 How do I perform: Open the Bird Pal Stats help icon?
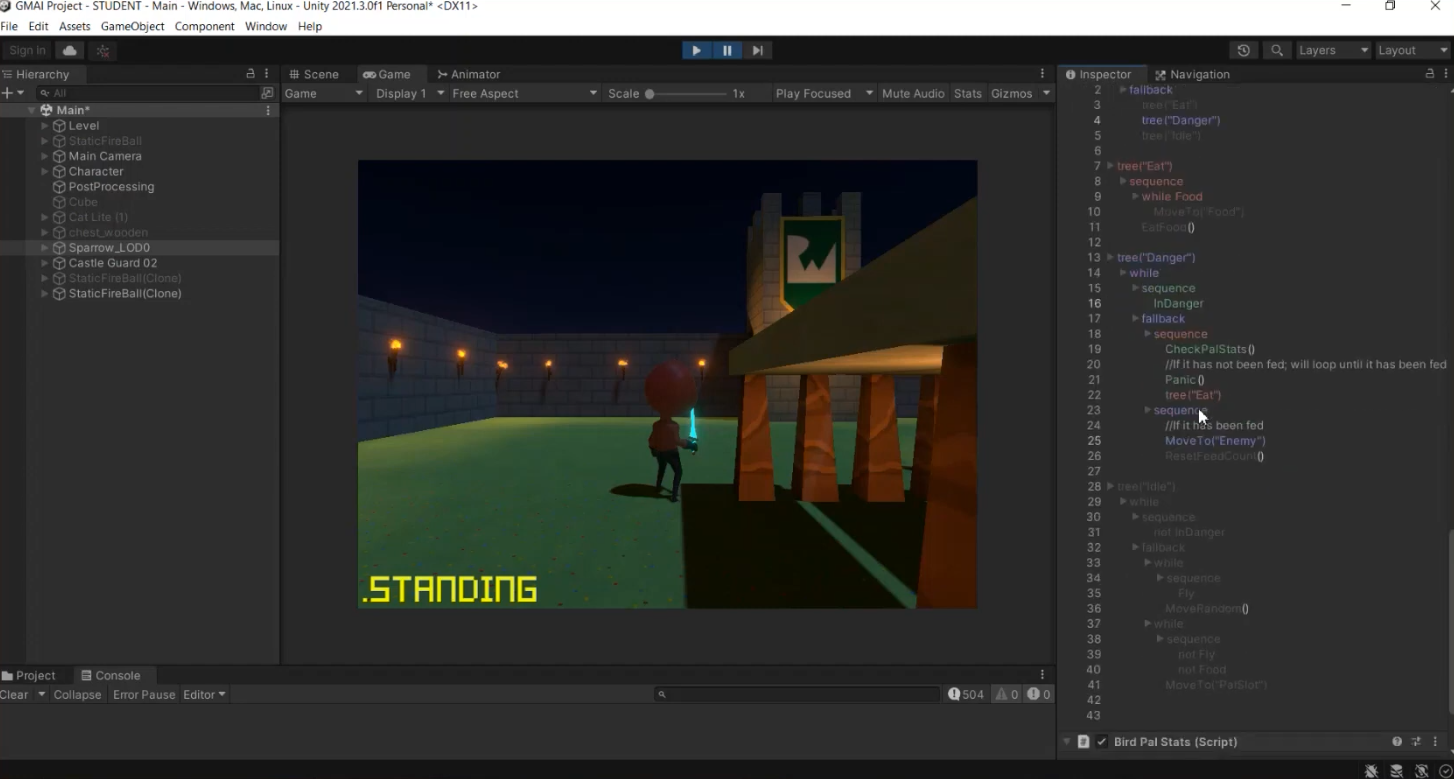click(1397, 742)
